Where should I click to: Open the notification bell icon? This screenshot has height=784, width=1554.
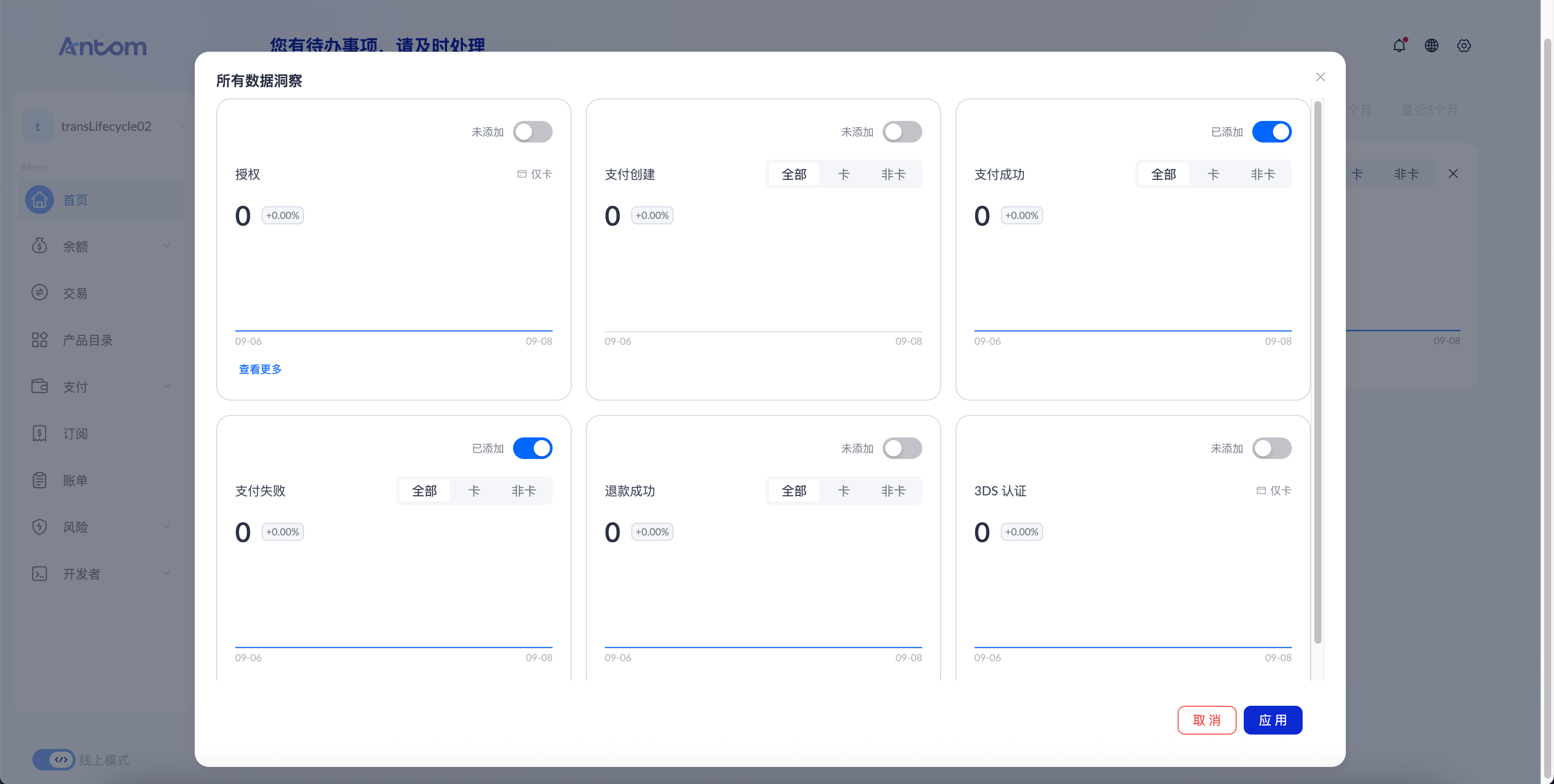[x=1399, y=45]
